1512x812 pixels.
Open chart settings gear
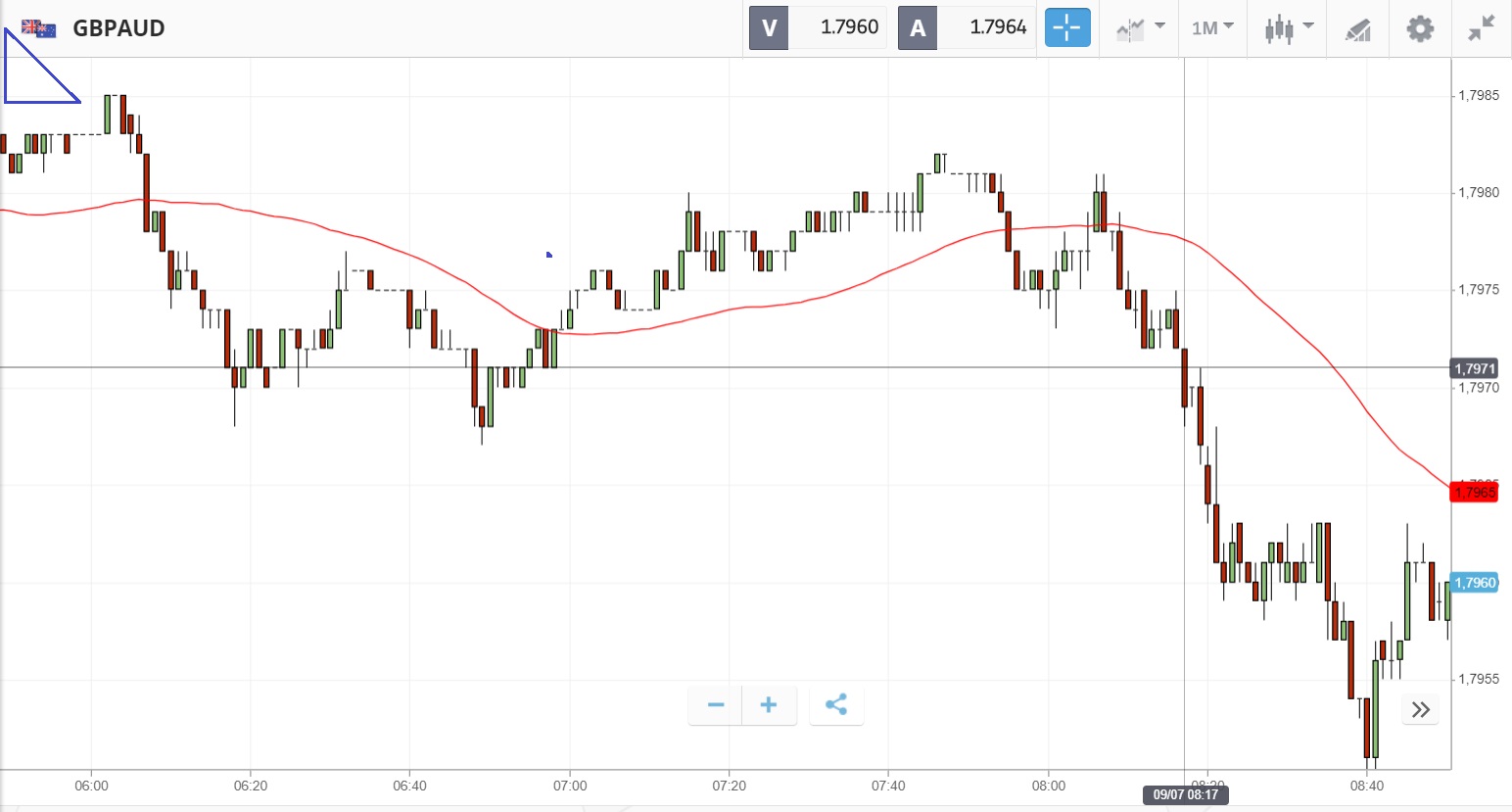(x=1419, y=28)
